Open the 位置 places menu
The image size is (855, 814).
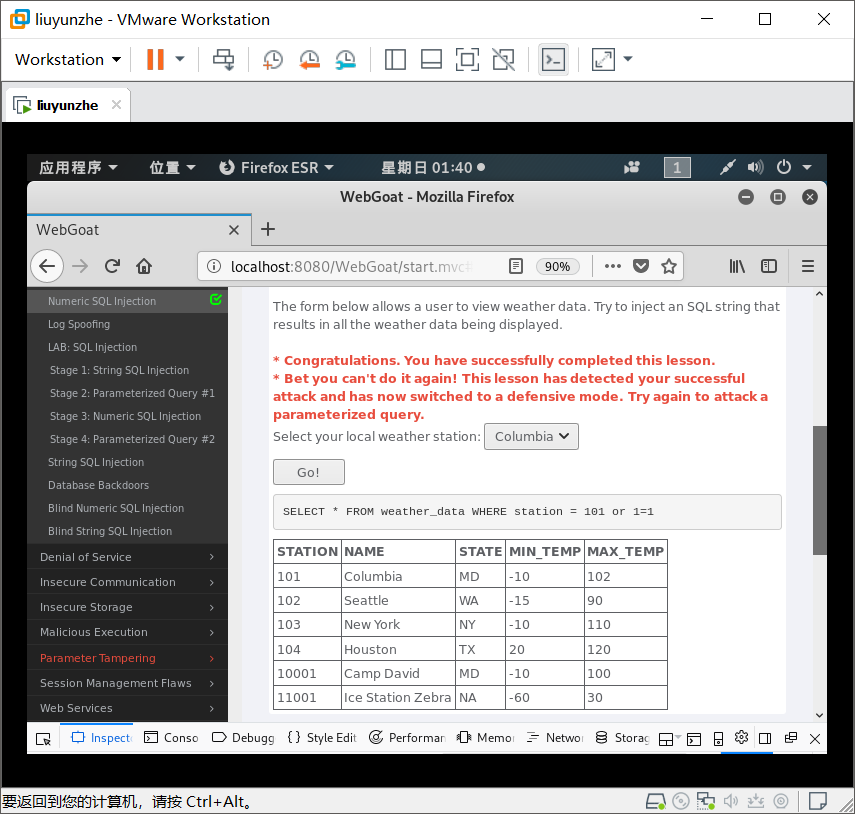172,167
